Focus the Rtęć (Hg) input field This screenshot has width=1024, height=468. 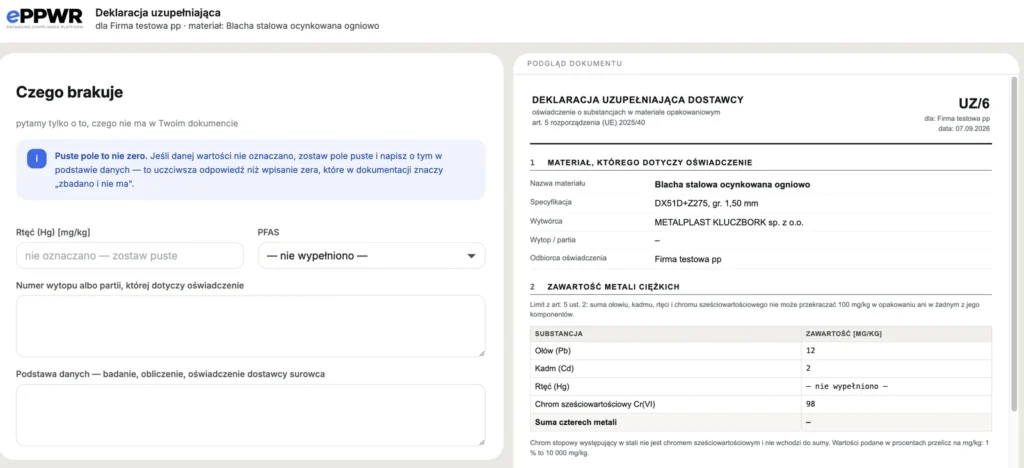pyautogui.click(x=130, y=256)
